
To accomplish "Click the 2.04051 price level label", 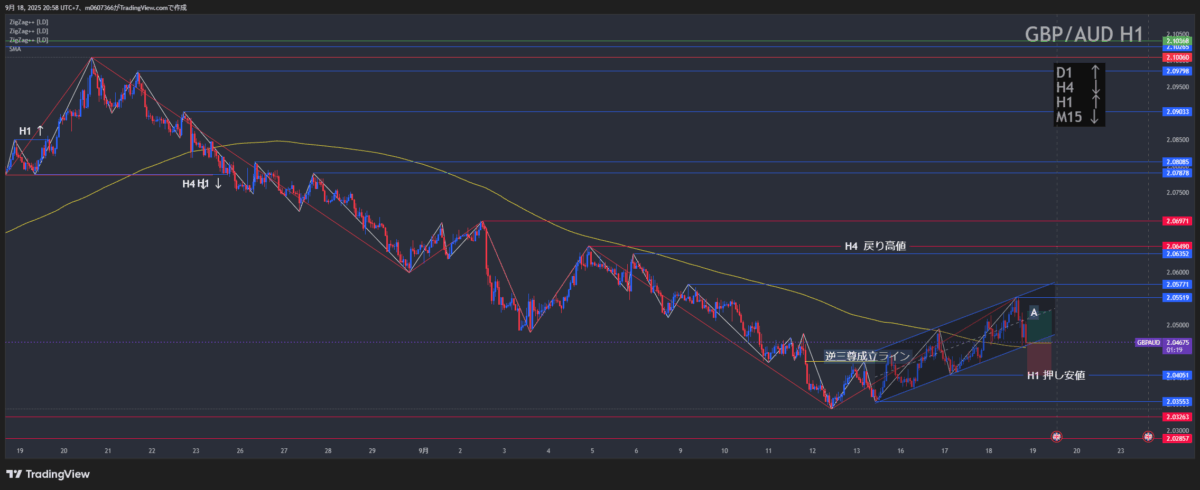I will (1176, 376).
